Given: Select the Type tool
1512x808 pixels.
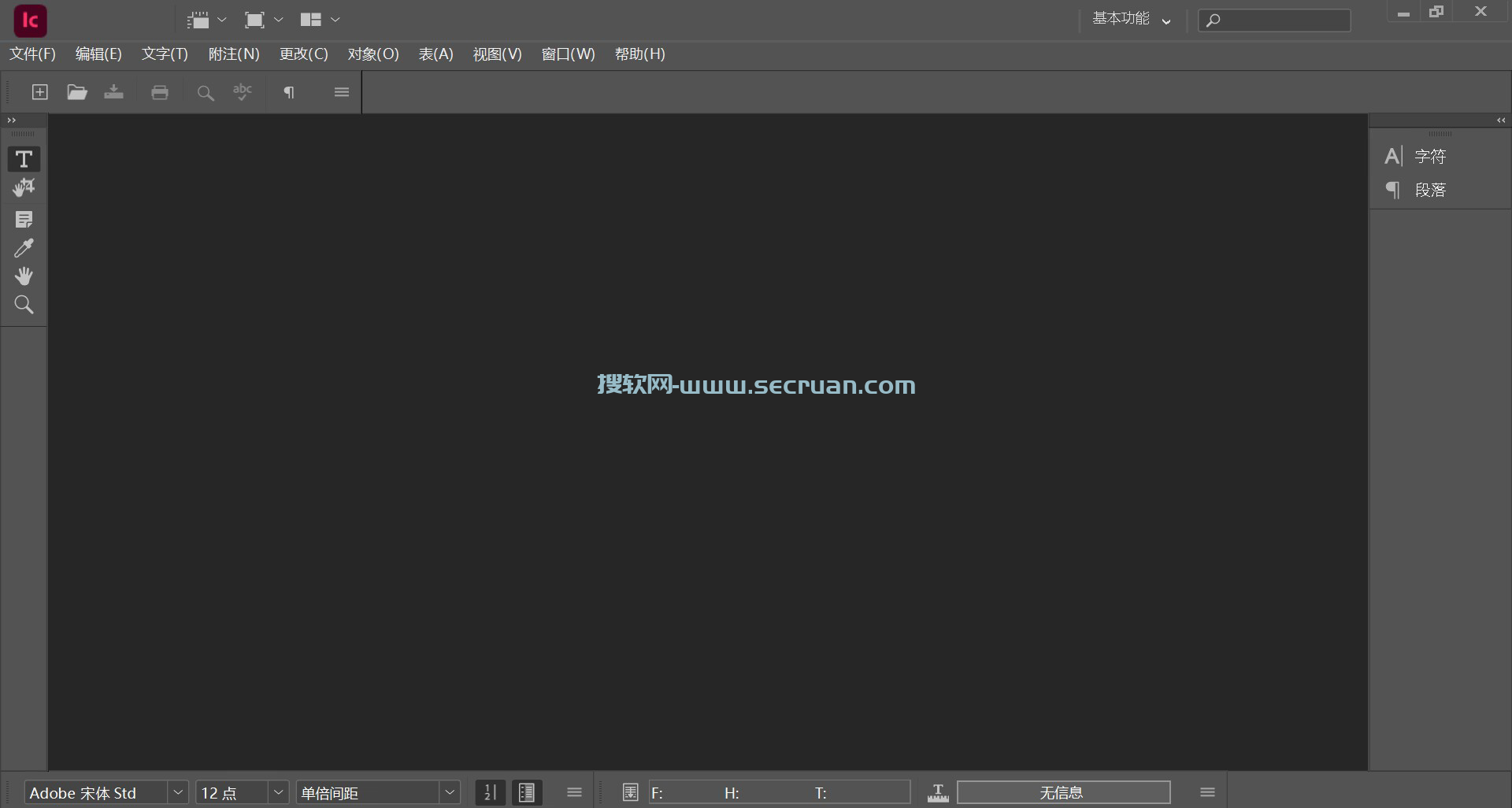Looking at the screenshot, I should click(24, 159).
